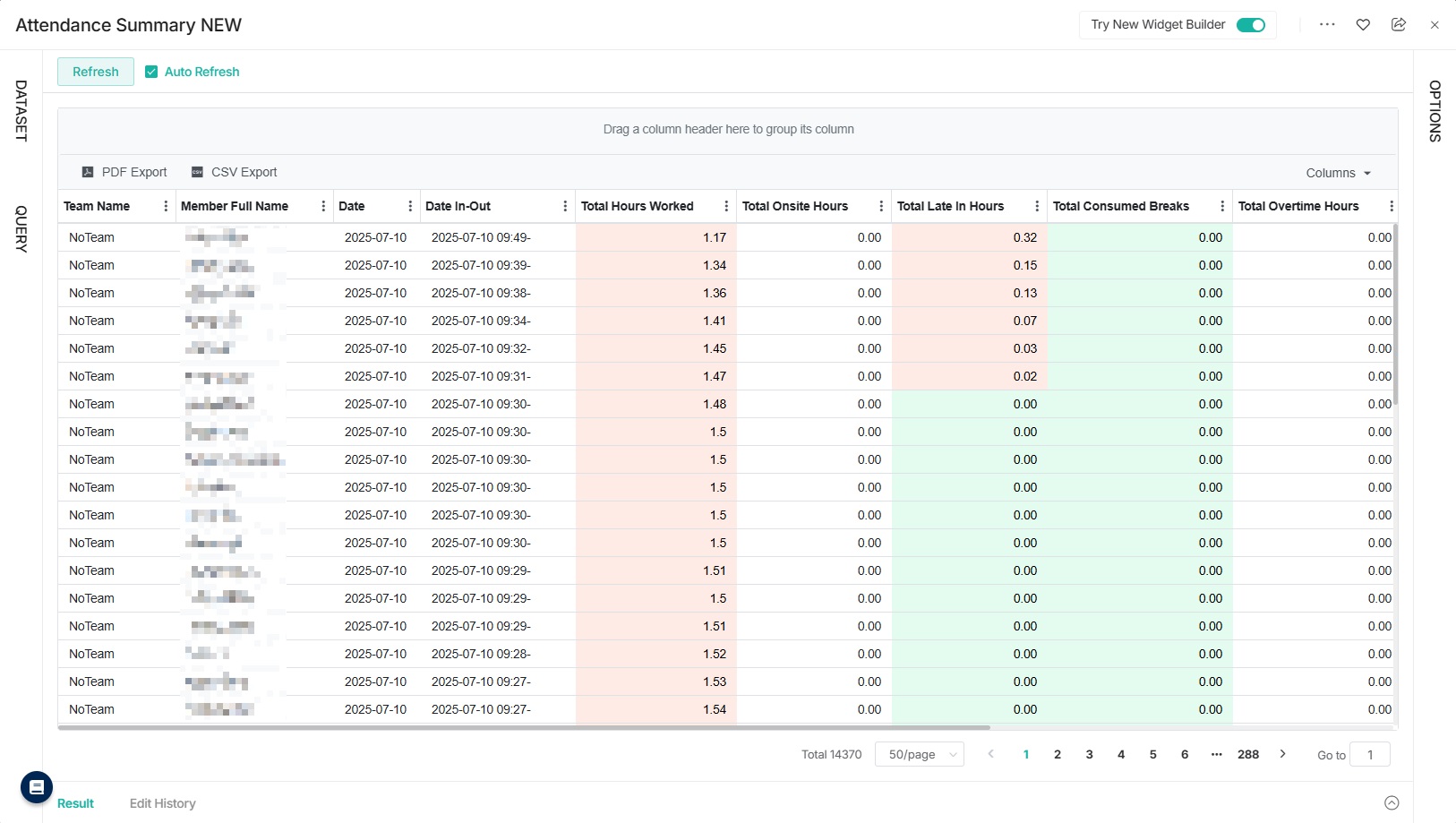
Task: Open the 50/page size dropdown
Action: pyautogui.click(x=919, y=755)
